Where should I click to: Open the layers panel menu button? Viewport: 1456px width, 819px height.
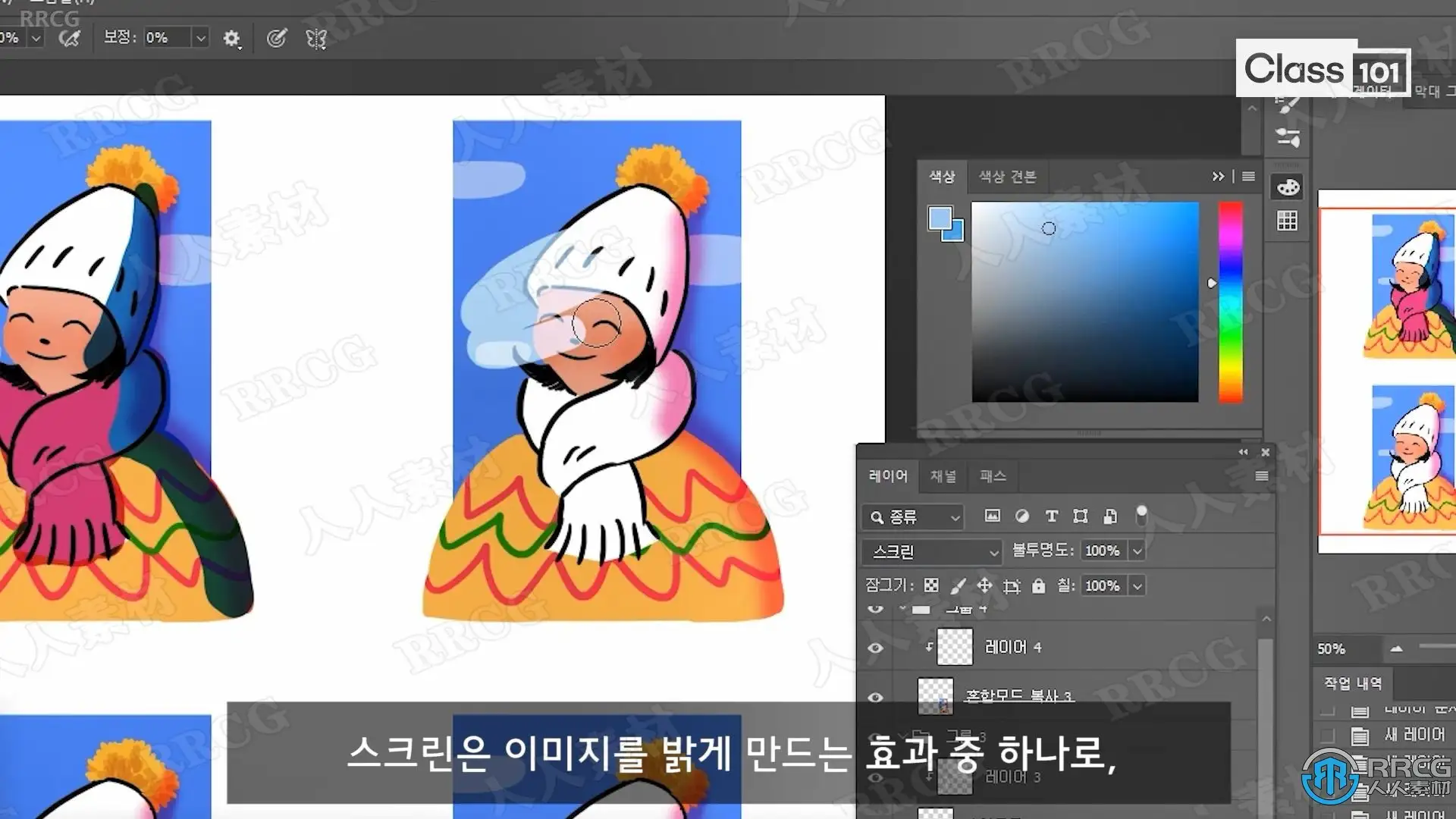1261,476
